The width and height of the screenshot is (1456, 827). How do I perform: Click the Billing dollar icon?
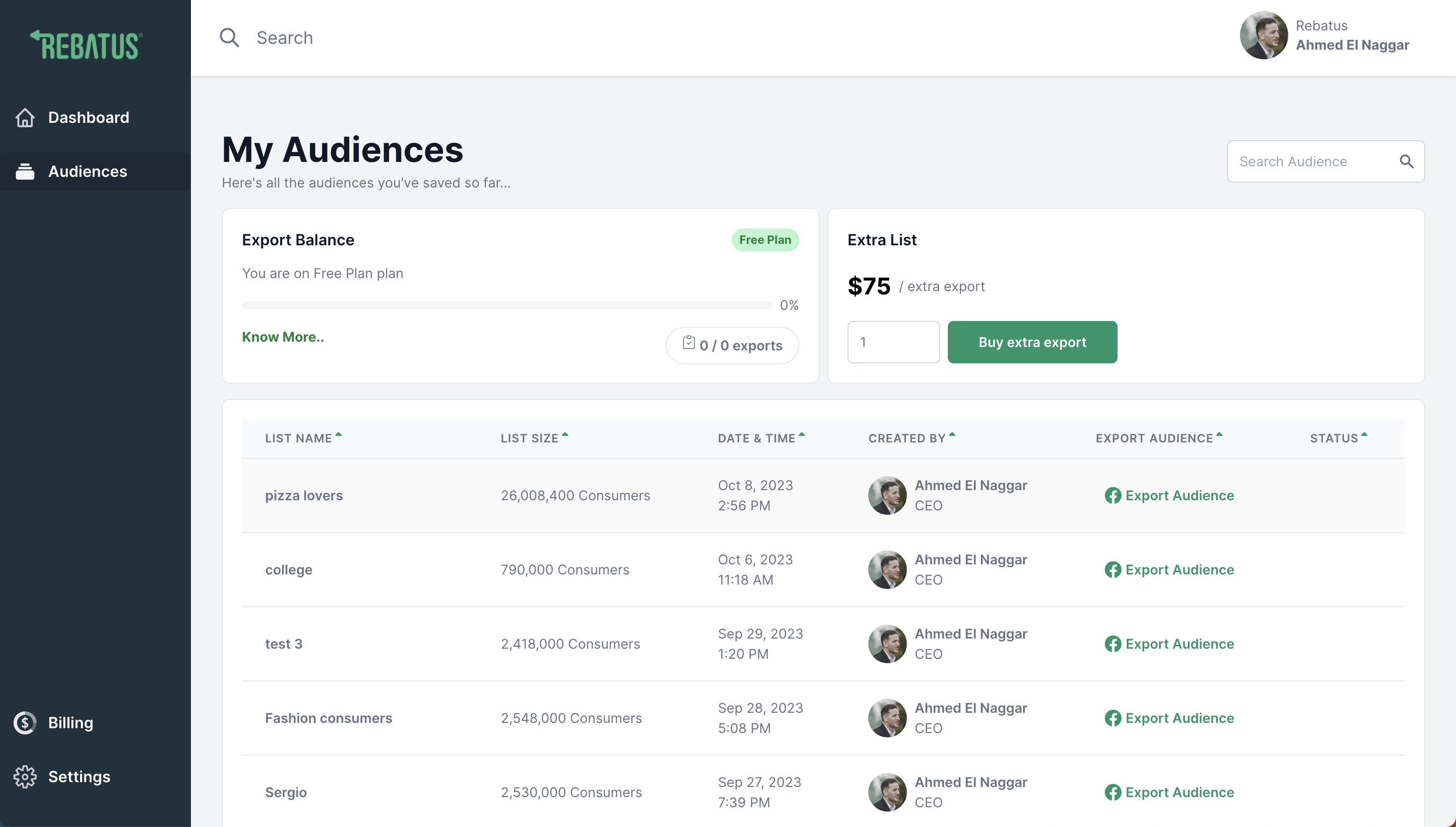pyautogui.click(x=25, y=722)
